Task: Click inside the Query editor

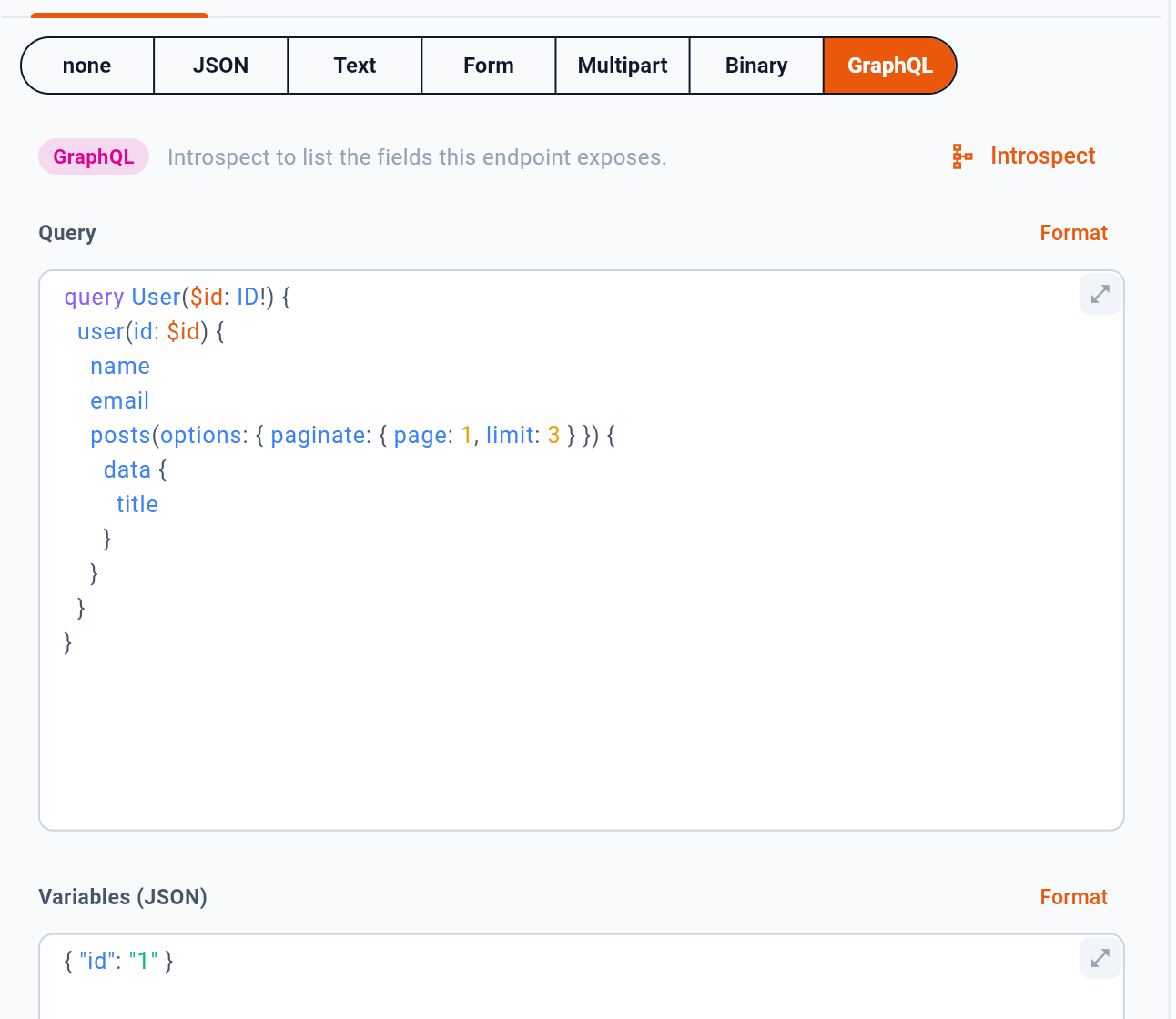Action: [x=582, y=550]
